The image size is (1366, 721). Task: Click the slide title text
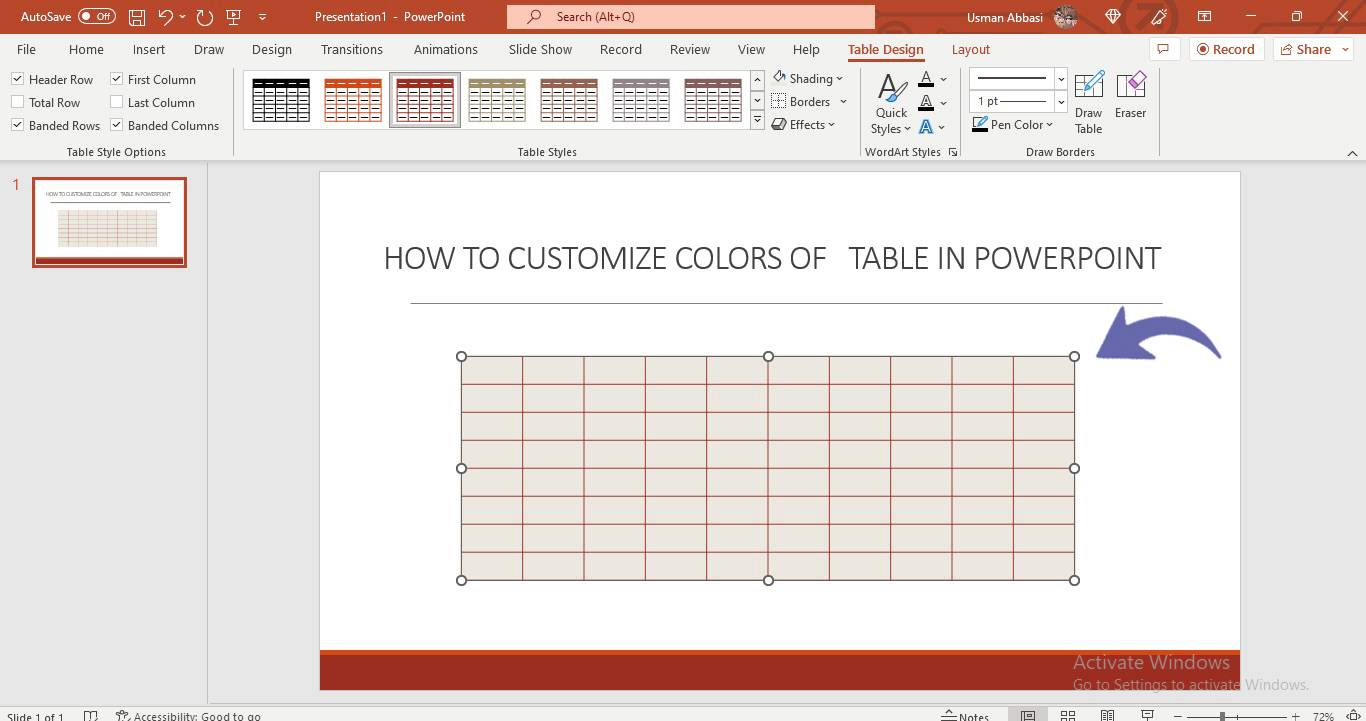coord(772,258)
